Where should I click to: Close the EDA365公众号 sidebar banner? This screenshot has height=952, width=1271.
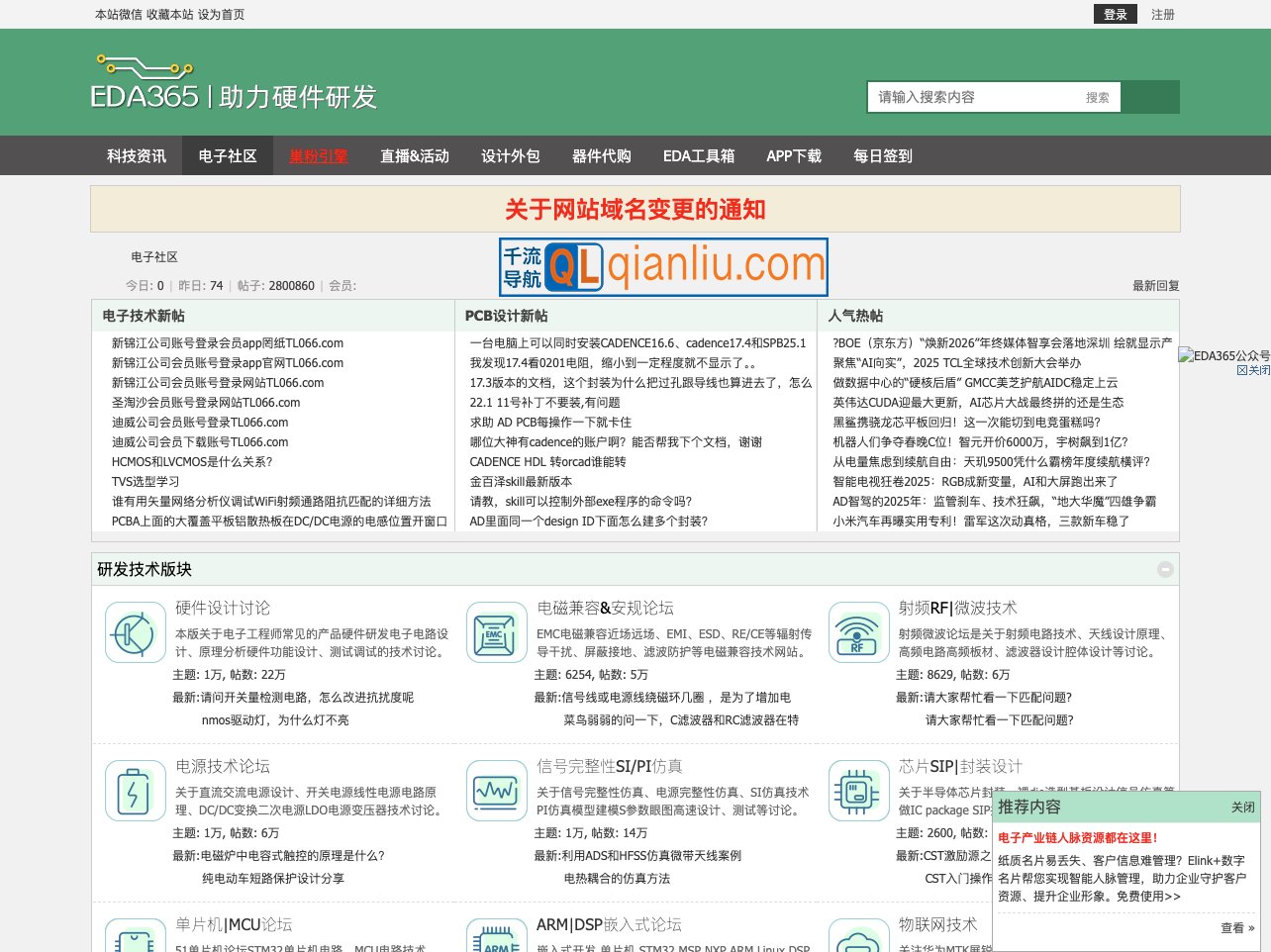(x=1249, y=369)
